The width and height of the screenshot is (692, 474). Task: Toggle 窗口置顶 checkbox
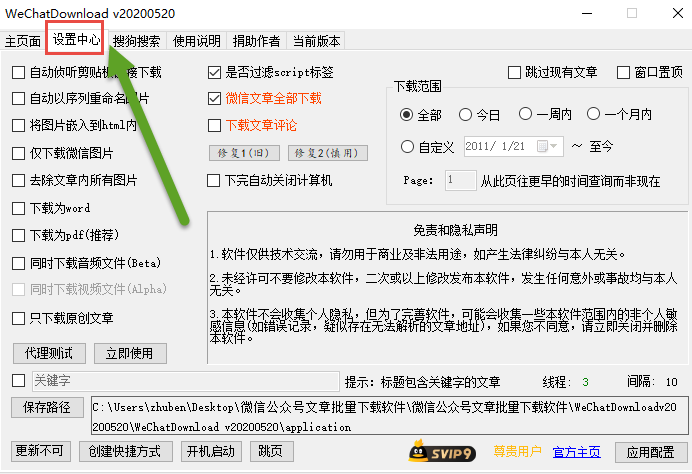[623, 72]
